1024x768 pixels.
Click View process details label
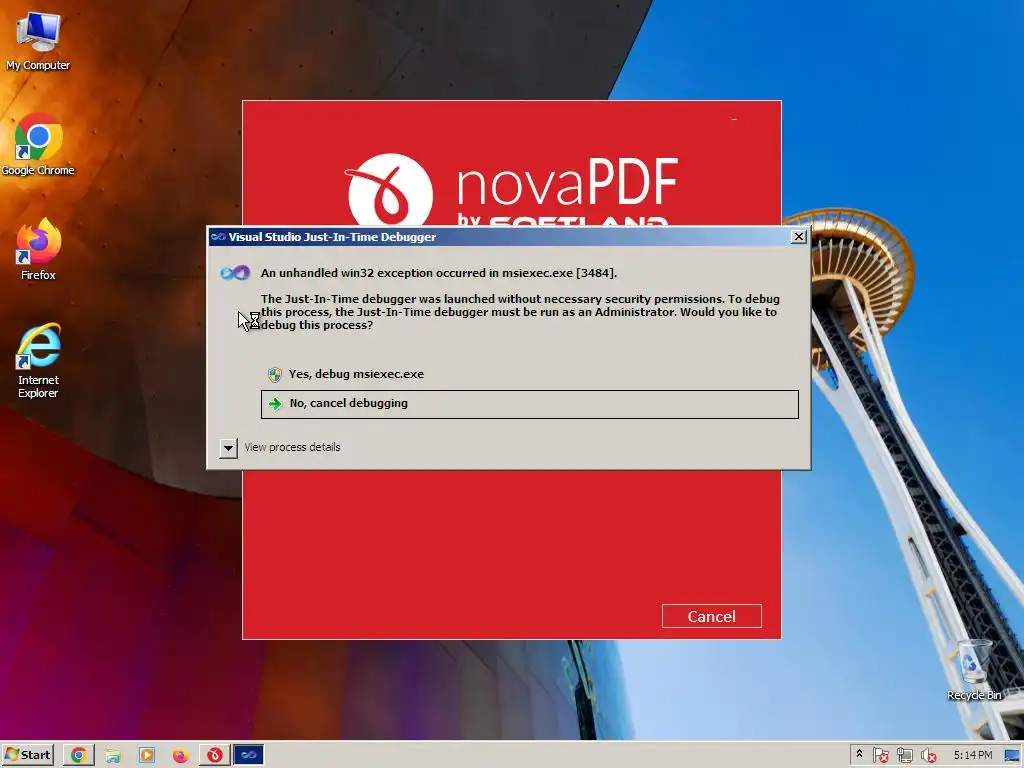292,447
